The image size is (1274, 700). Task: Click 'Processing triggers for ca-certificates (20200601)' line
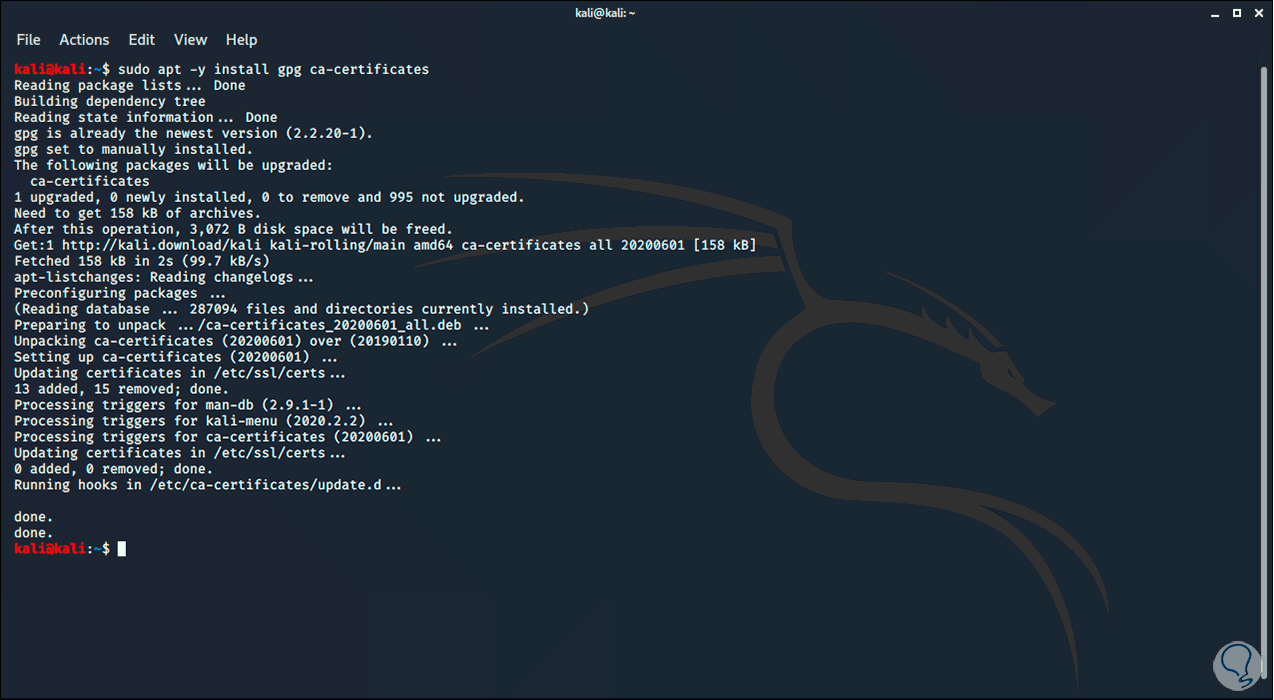228,437
